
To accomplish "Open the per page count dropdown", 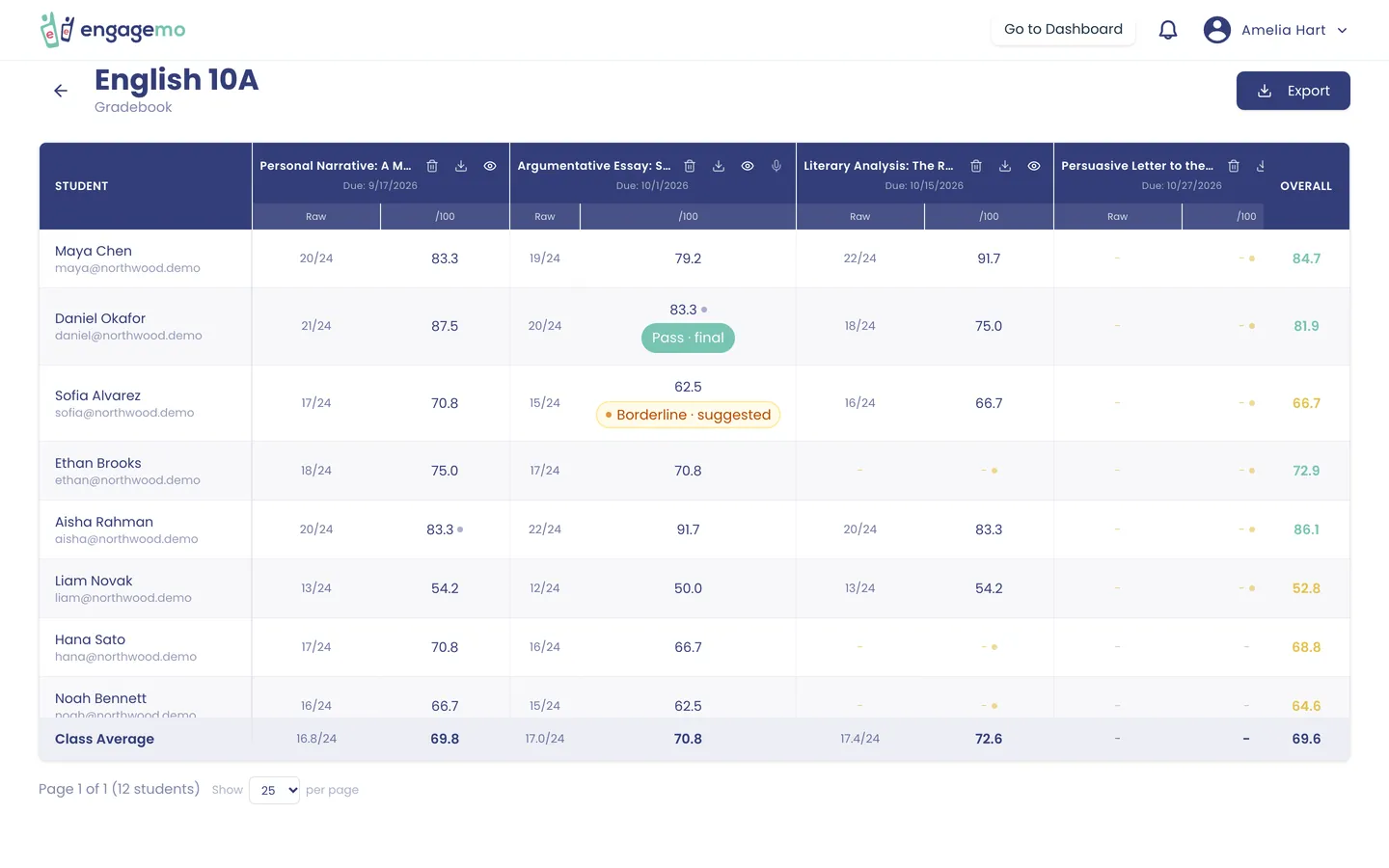I will (275, 790).
